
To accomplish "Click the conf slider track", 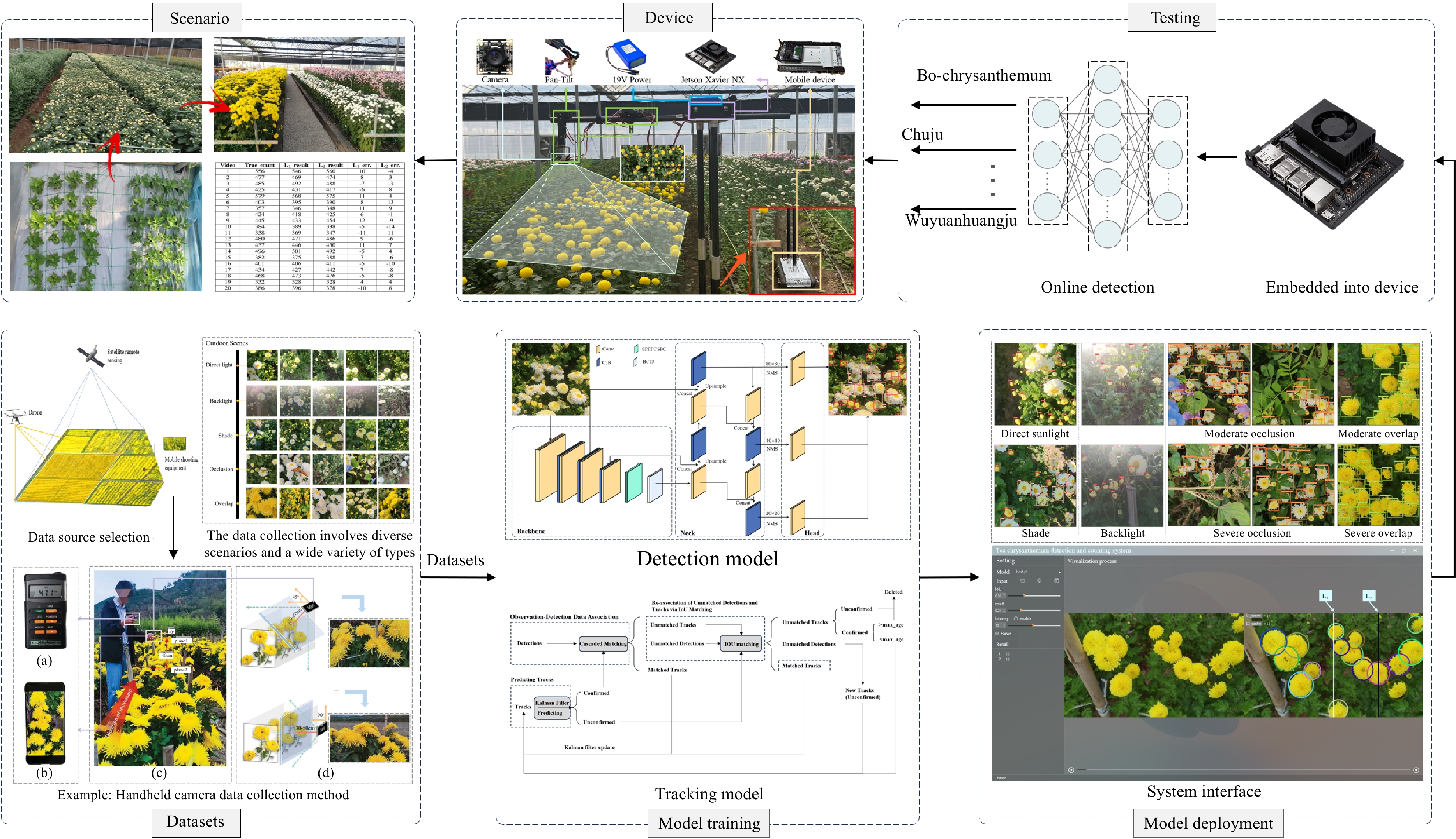I will pos(1034,611).
